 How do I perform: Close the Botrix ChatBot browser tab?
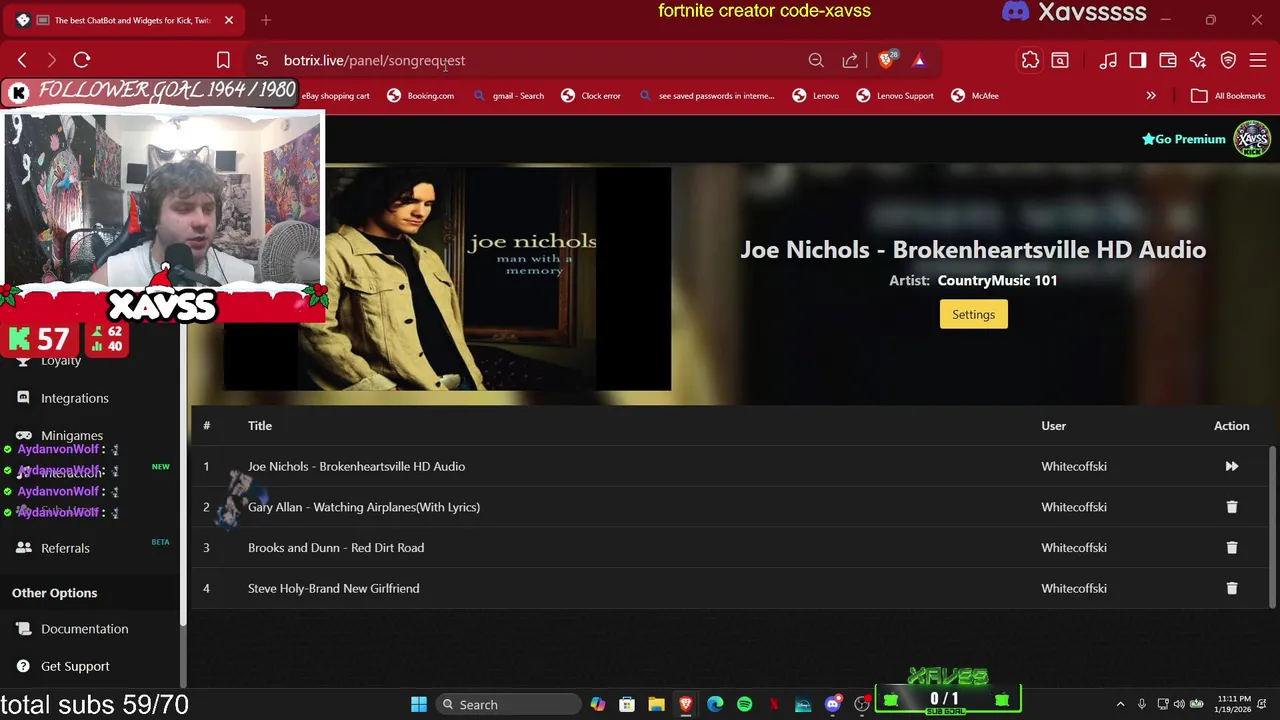[228, 20]
